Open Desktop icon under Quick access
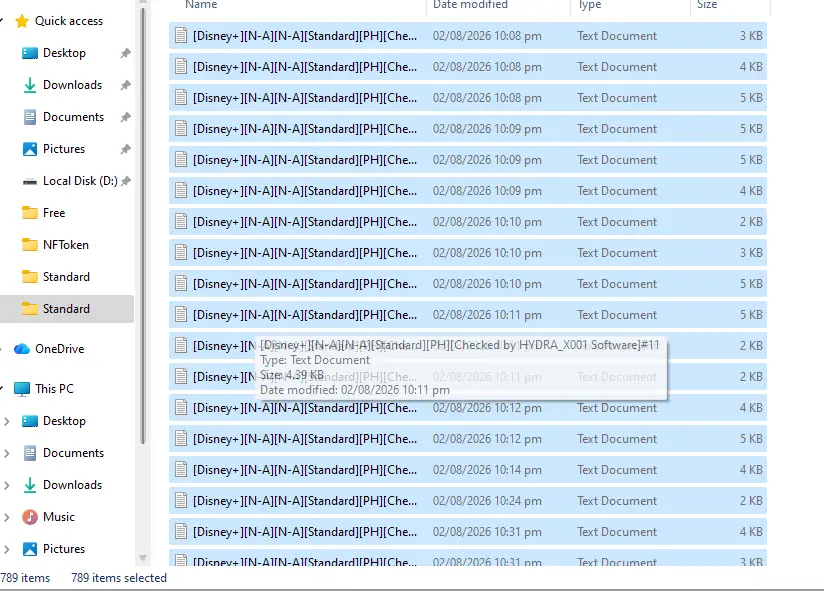The width and height of the screenshot is (824, 591). 30,53
